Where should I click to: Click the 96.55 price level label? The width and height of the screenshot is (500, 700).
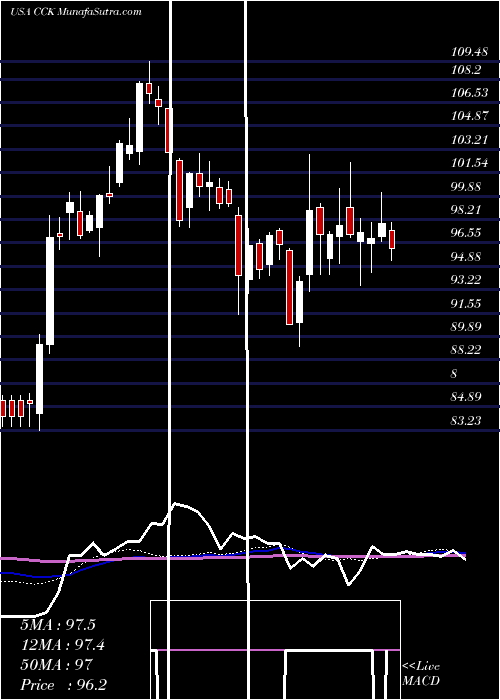pos(466,233)
